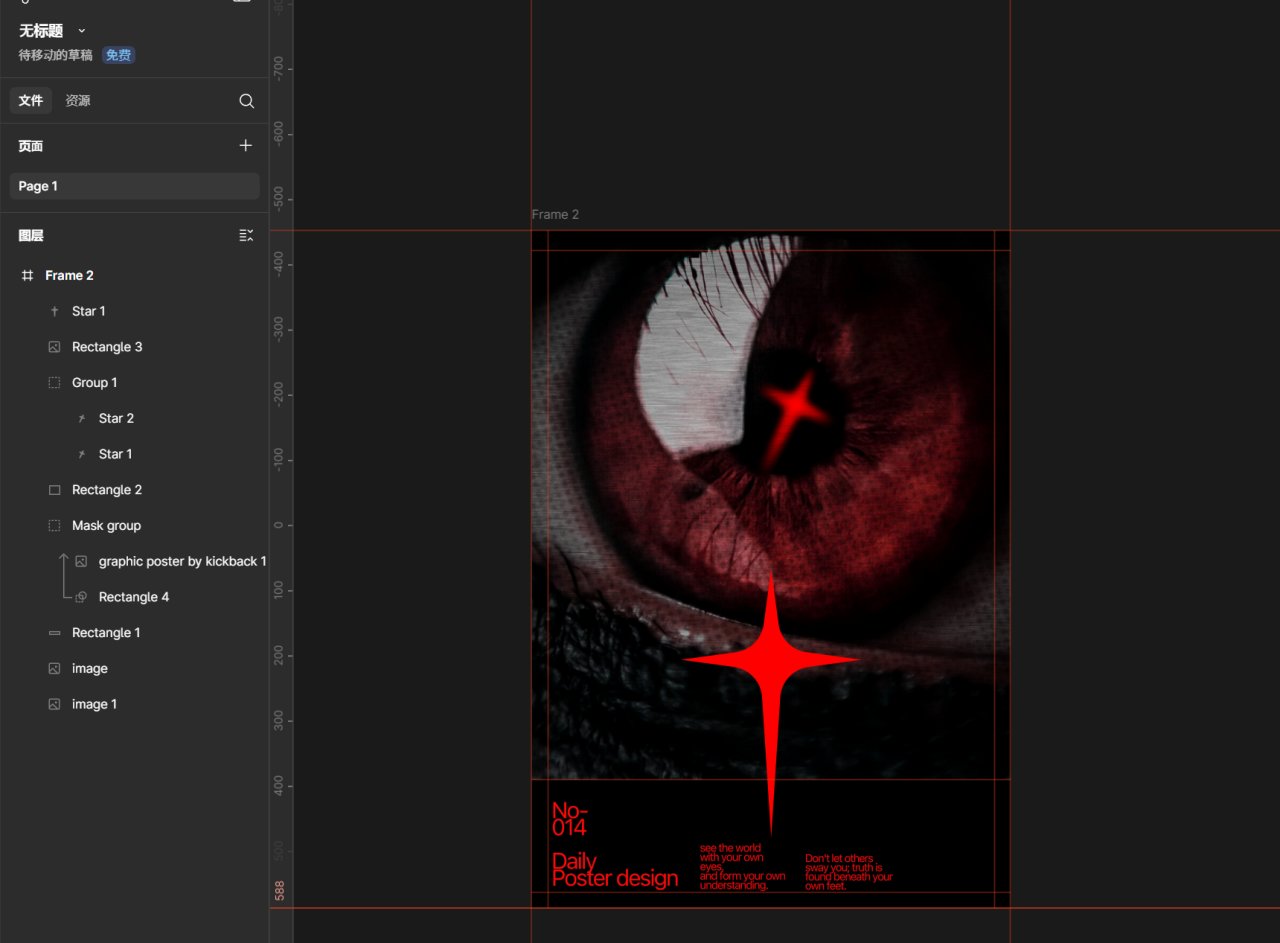Click the image icon beside graphic poster by kickback 1
The width and height of the screenshot is (1280, 943).
pos(81,562)
